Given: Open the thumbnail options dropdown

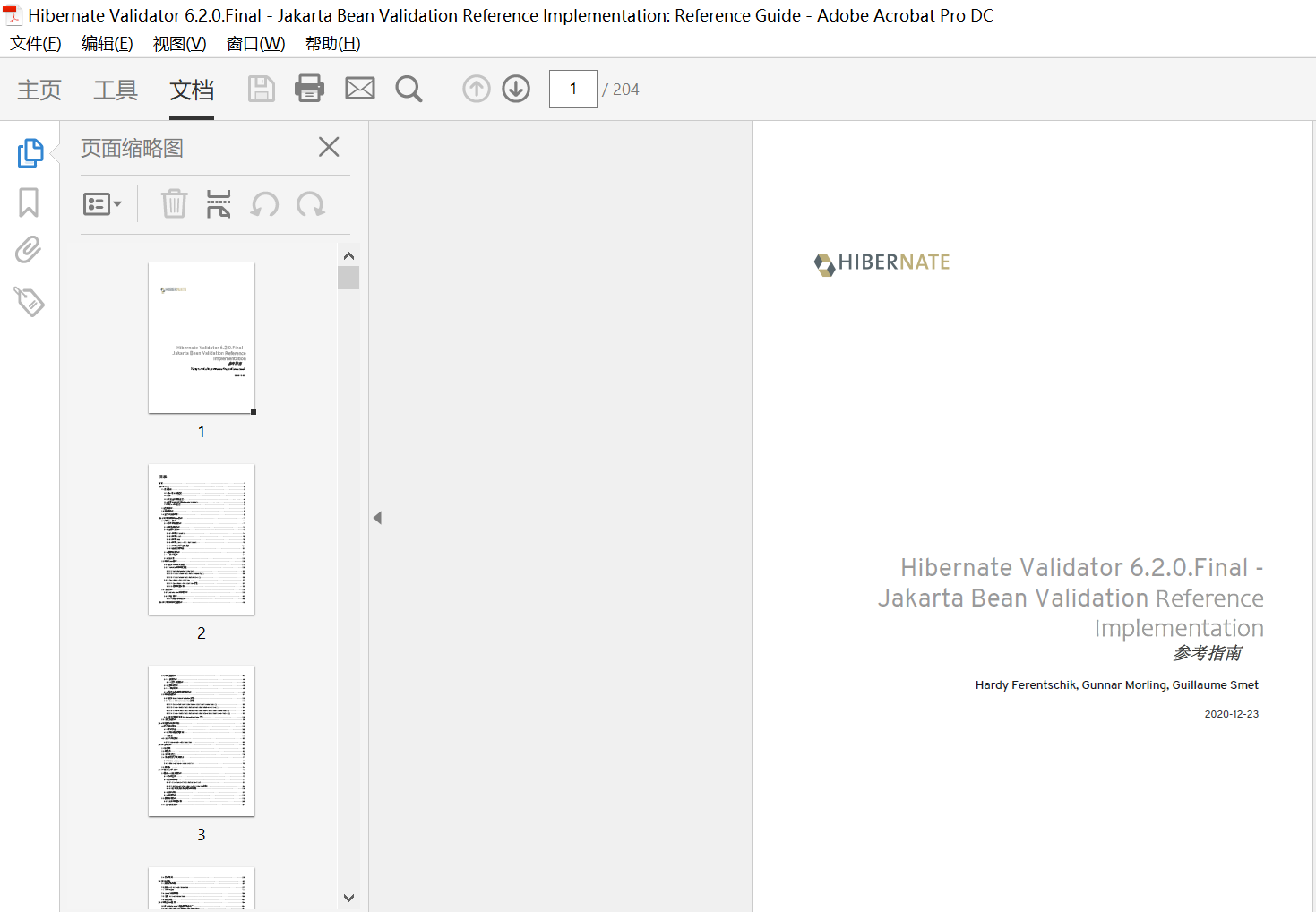Looking at the screenshot, I should [102, 203].
